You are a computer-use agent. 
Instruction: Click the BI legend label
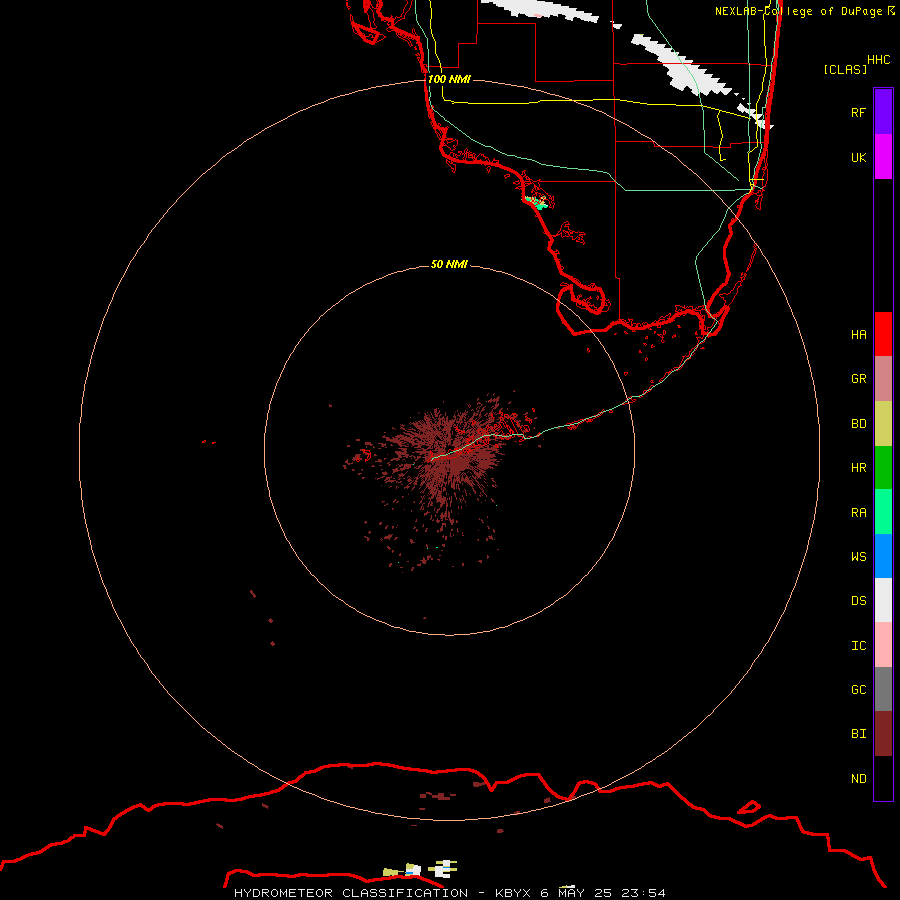[x=858, y=734]
